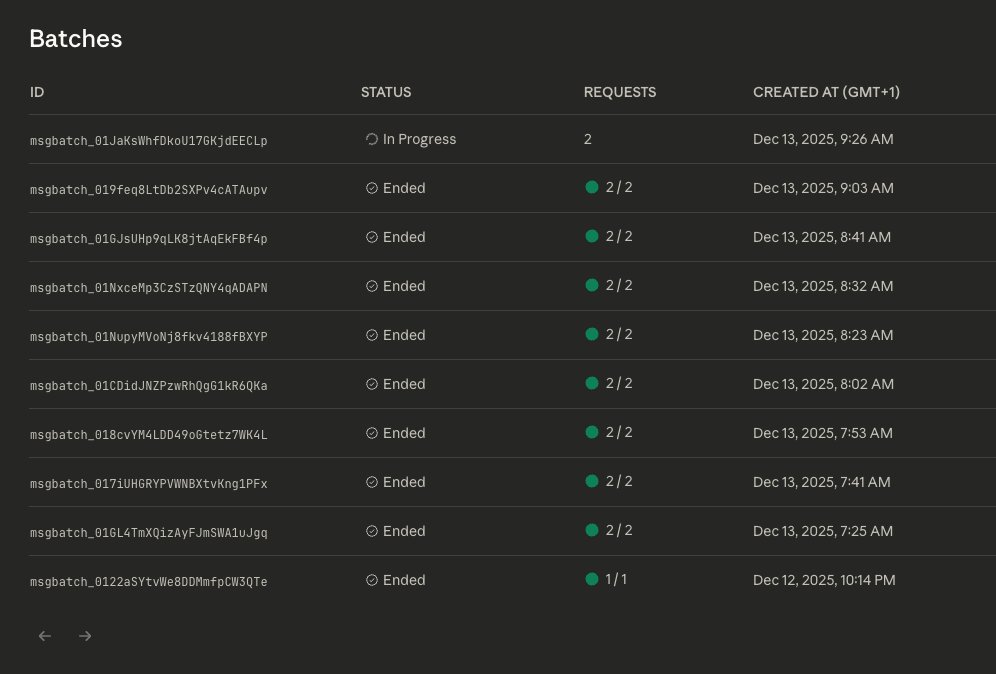This screenshot has width=996, height=674.
Task: Click the ID column header
Action: click(37, 92)
